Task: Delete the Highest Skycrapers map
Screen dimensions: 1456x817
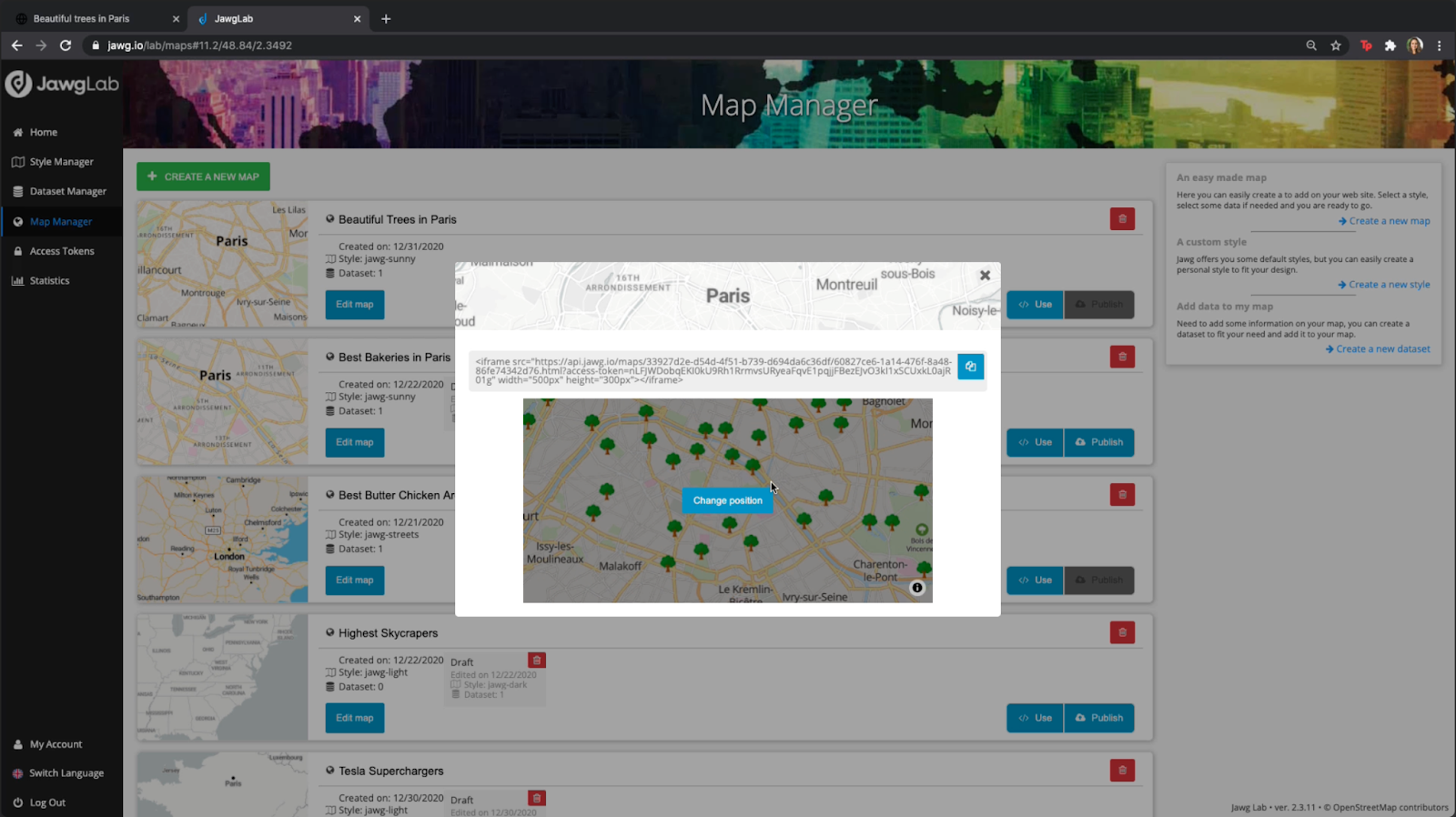Action: tap(1122, 632)
